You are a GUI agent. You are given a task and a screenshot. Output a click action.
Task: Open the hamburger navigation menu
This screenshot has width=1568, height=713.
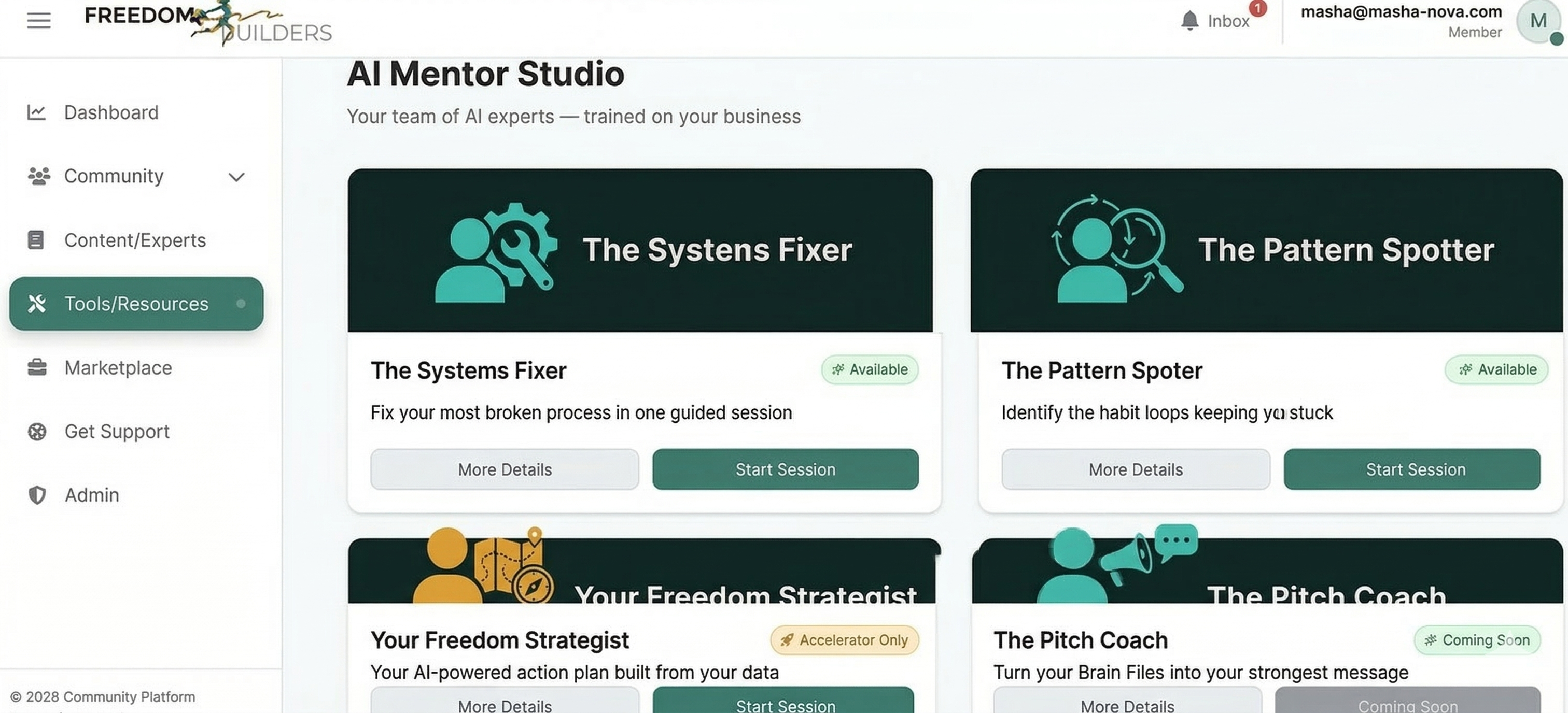[38, 20]
